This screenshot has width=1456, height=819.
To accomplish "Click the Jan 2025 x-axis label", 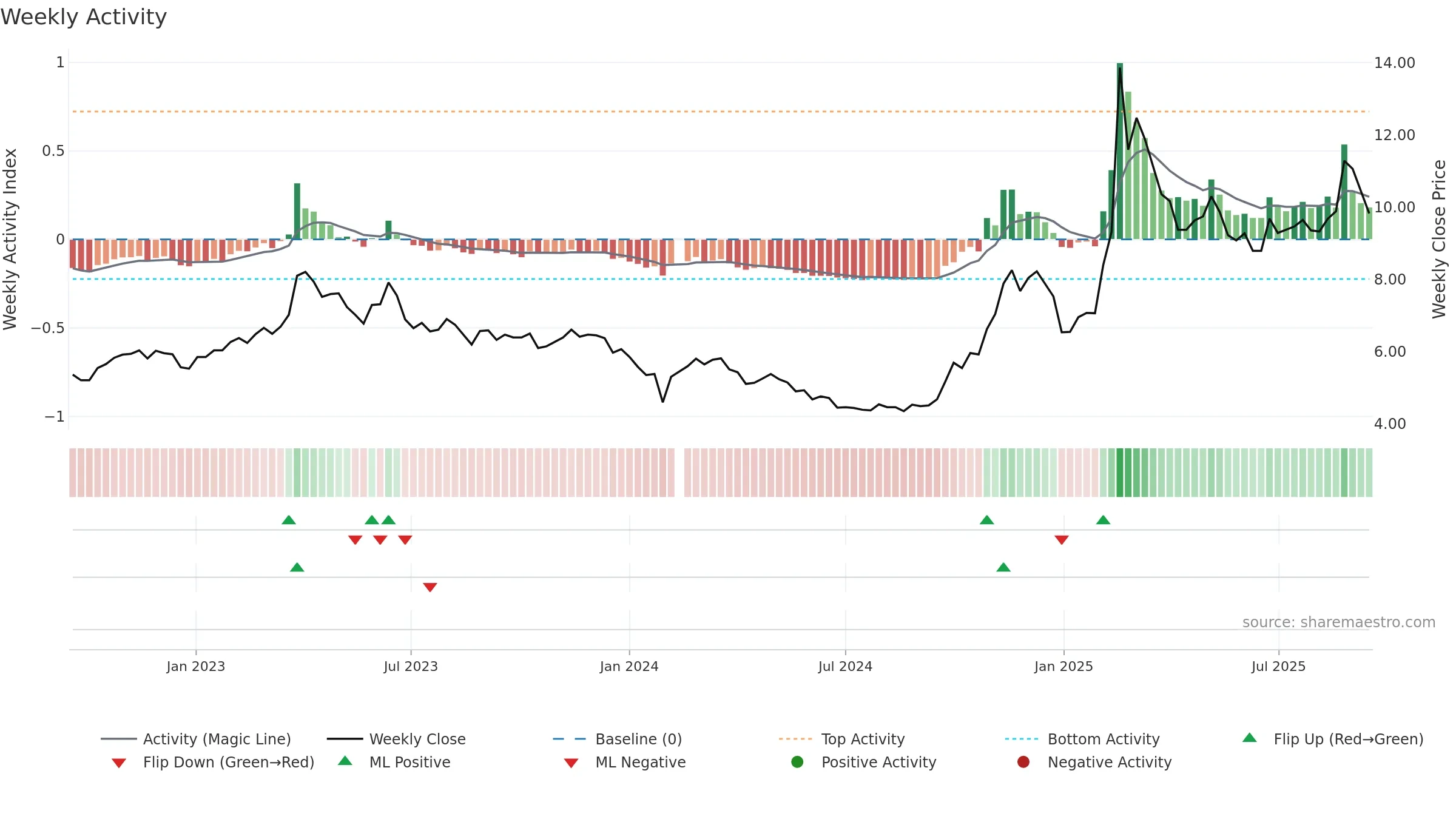I will coord(1063,666).
